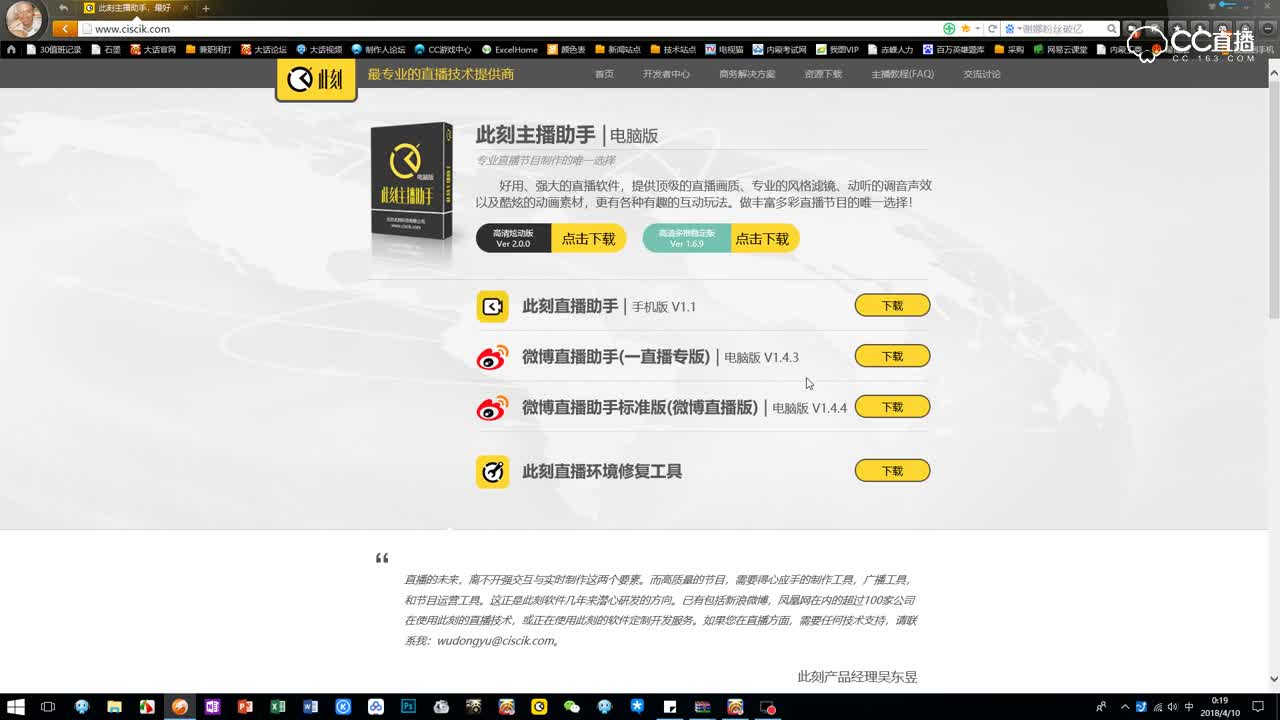
Task: Open the Windows Start menu
Action: [15, 707]
